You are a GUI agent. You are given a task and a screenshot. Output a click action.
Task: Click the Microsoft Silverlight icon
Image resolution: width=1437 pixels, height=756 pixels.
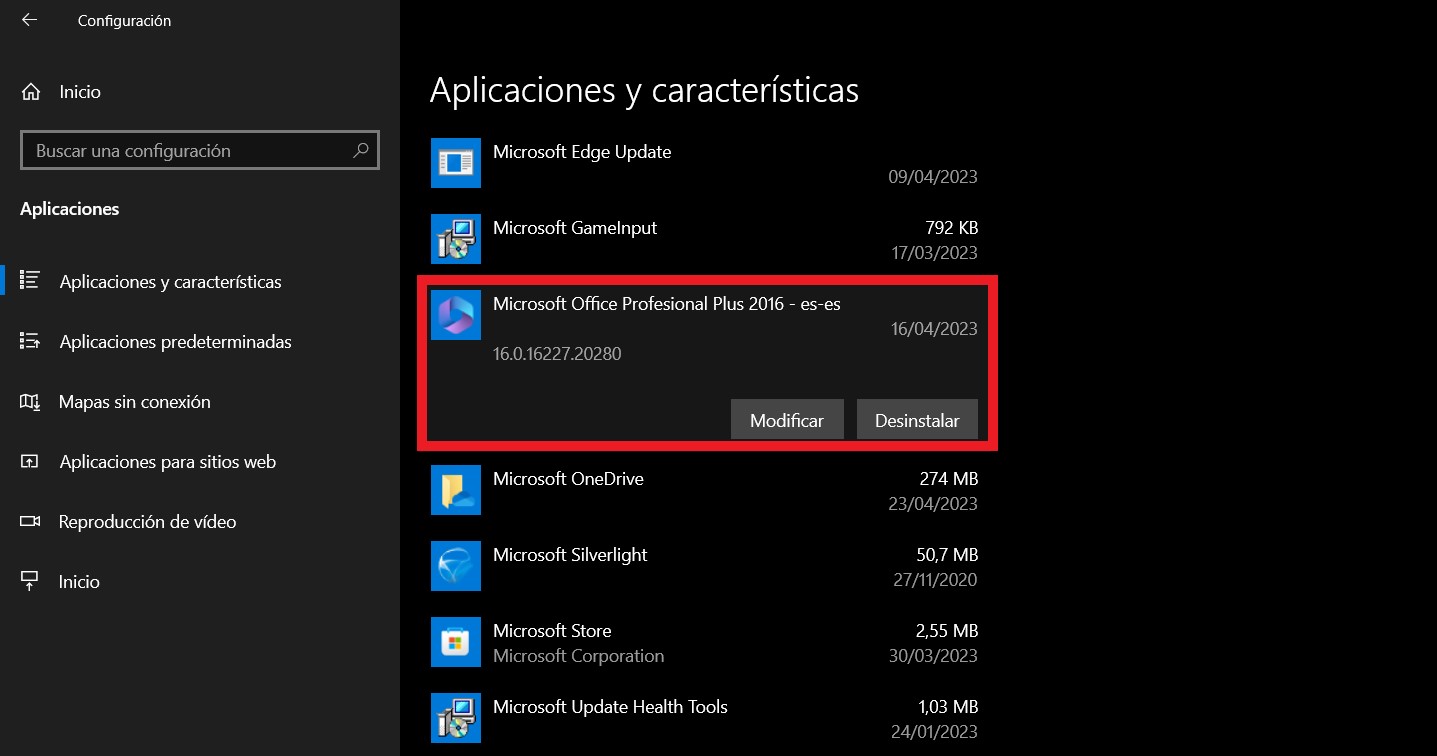[x=456, y=565]
